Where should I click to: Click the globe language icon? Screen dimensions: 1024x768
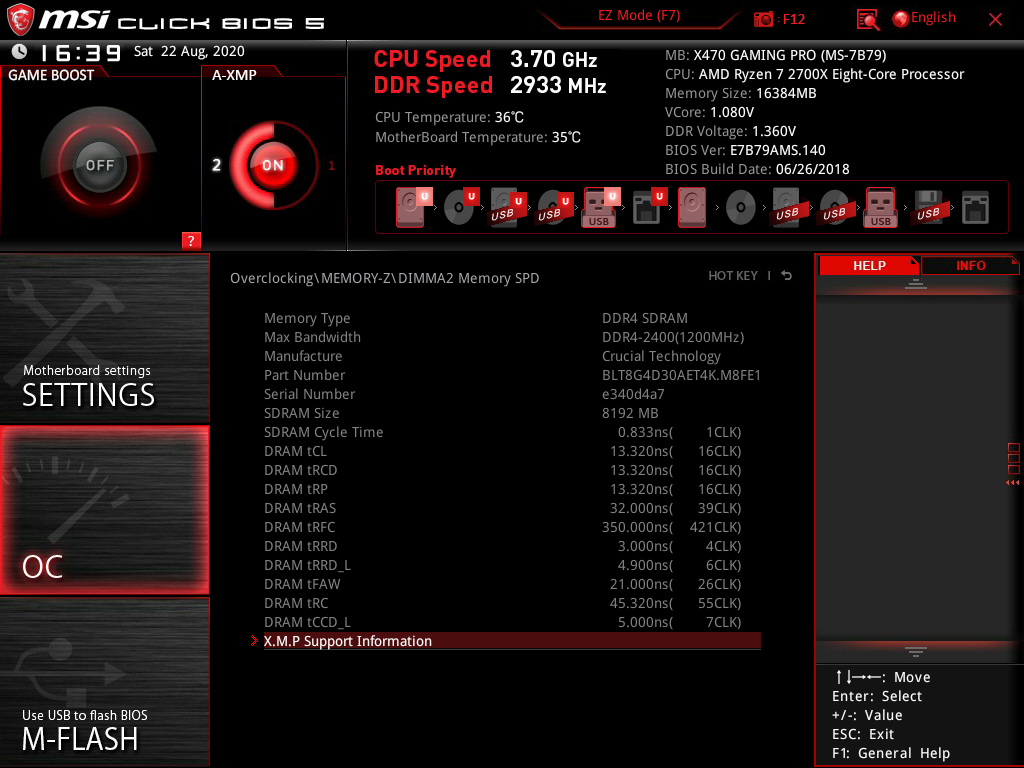click(900, 19)
